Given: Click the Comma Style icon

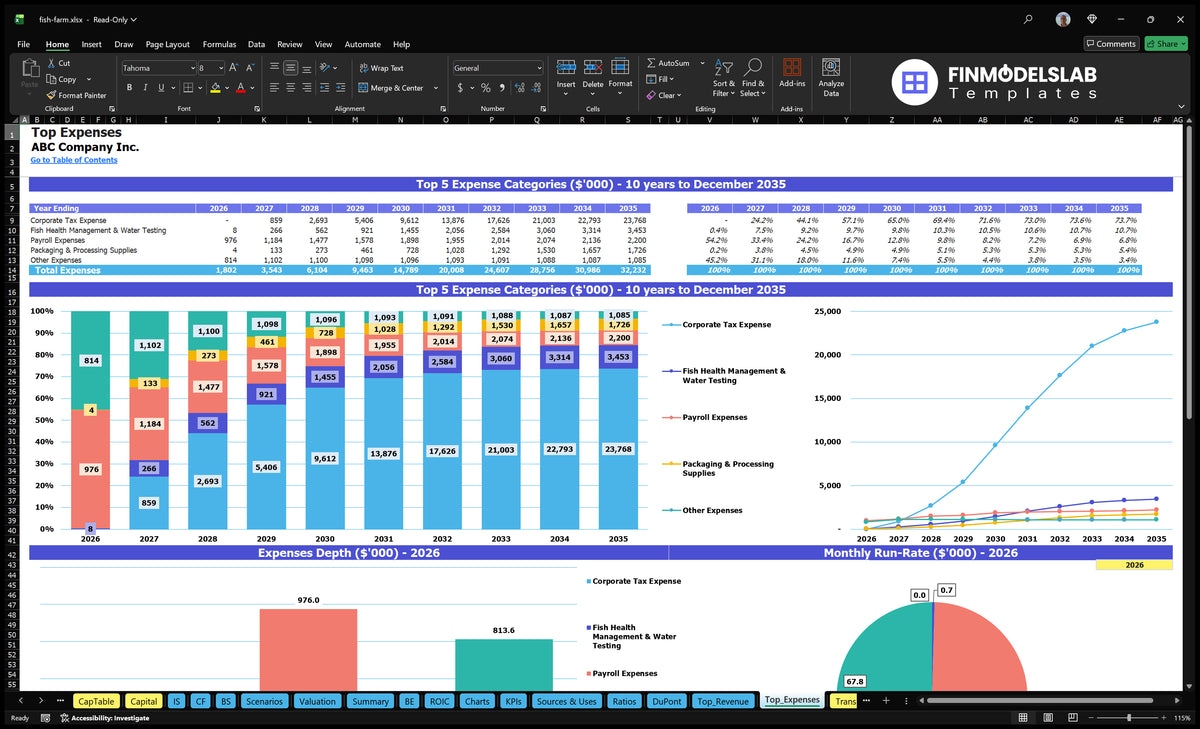Looking at the screenshot, I should click(501, 88).
